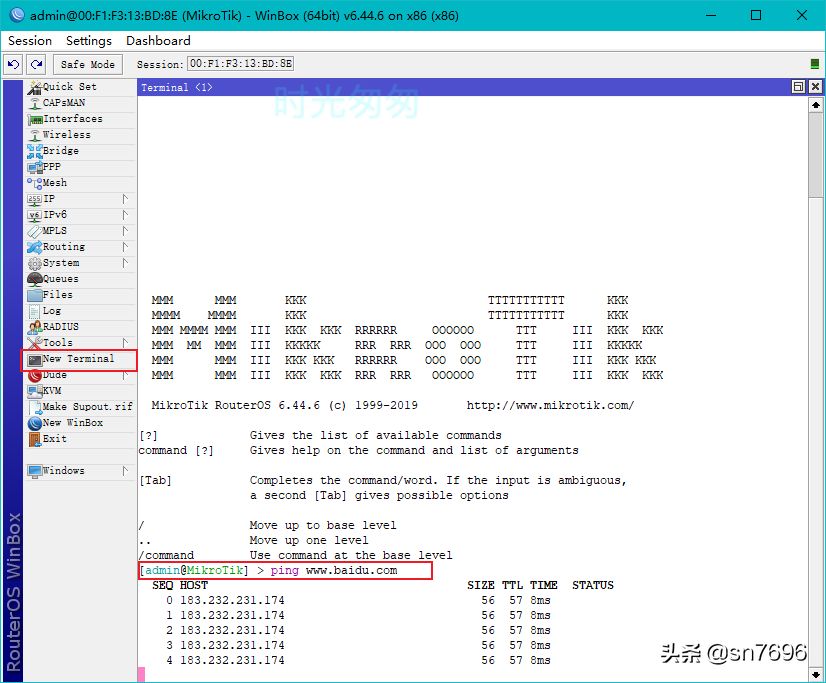Click the green status indicator

pyautogui.click(x=814, y=64)
